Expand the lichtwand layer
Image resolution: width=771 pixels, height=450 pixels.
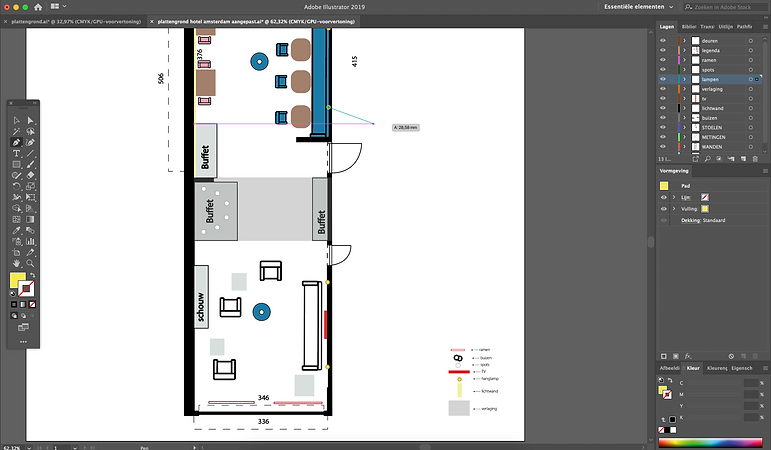point(684,108)
